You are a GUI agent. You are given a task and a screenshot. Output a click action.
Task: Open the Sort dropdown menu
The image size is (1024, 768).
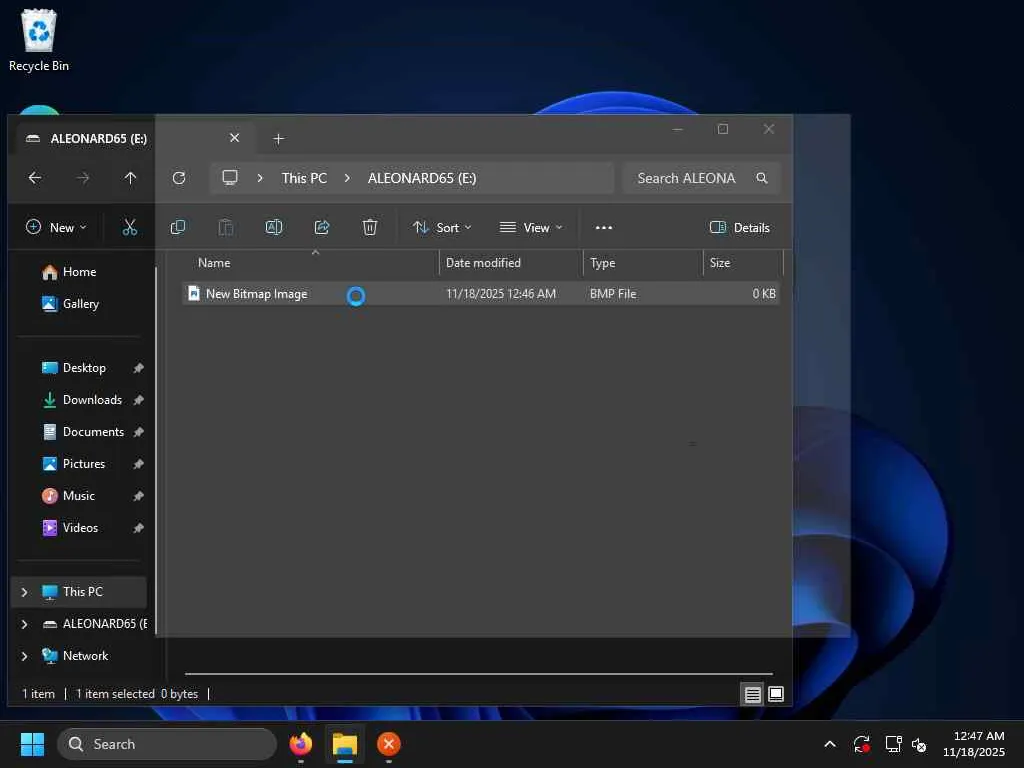[x=442, y=228]
